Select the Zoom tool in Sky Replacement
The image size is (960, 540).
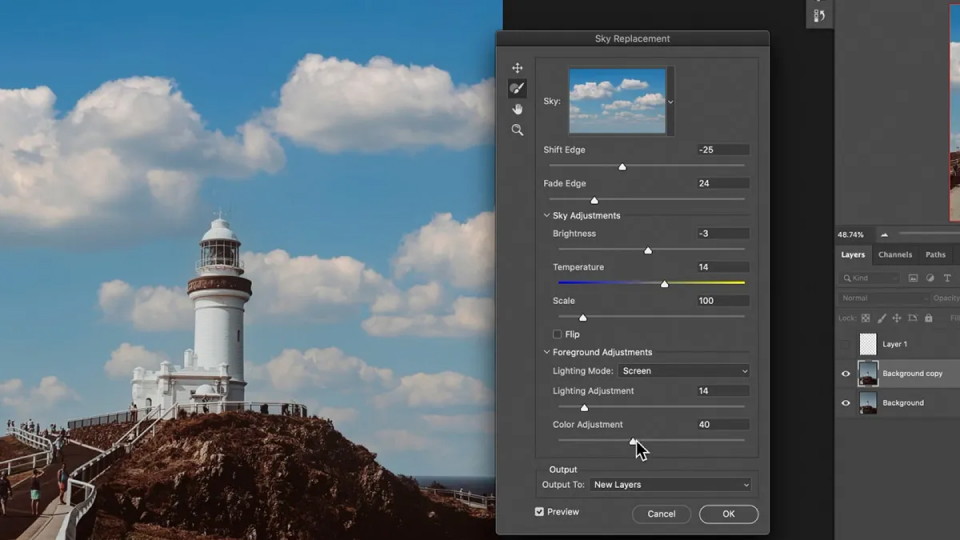click(517, 130)
